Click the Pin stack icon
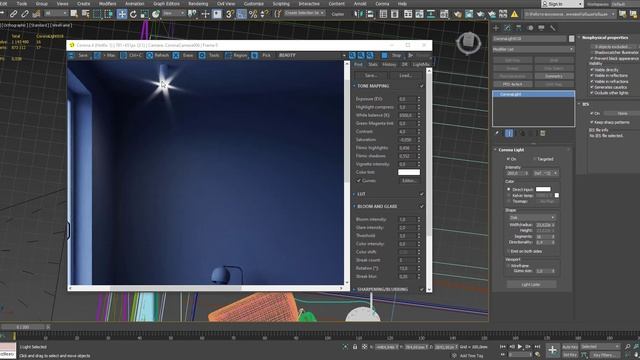 [497, 133]
